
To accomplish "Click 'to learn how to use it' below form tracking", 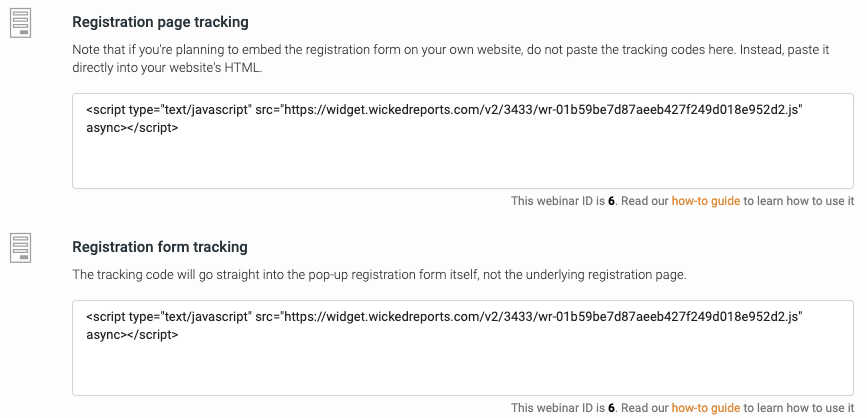I will [798, 408].
